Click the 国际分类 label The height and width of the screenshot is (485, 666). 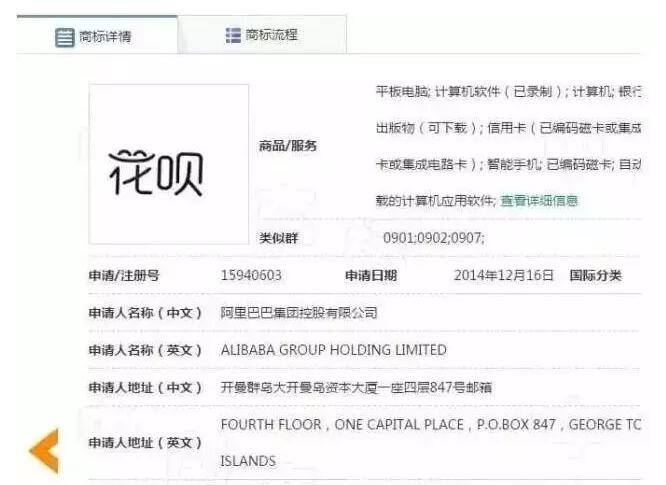(595, 276)
